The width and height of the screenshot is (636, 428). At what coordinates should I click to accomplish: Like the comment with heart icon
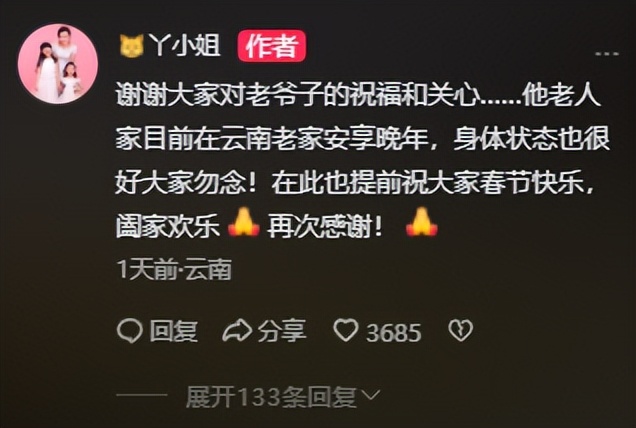point(346,330)
